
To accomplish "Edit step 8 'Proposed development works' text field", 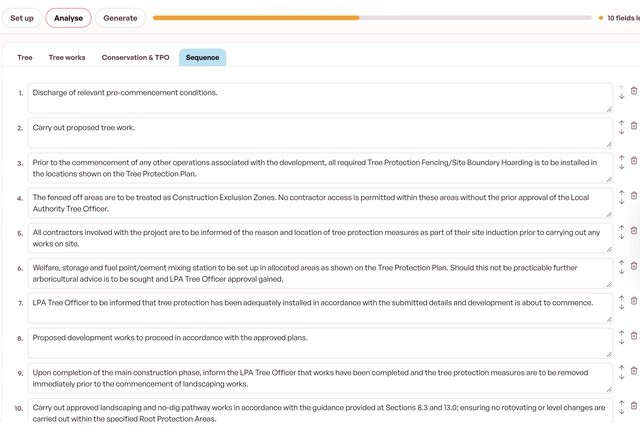I will 320,343.
